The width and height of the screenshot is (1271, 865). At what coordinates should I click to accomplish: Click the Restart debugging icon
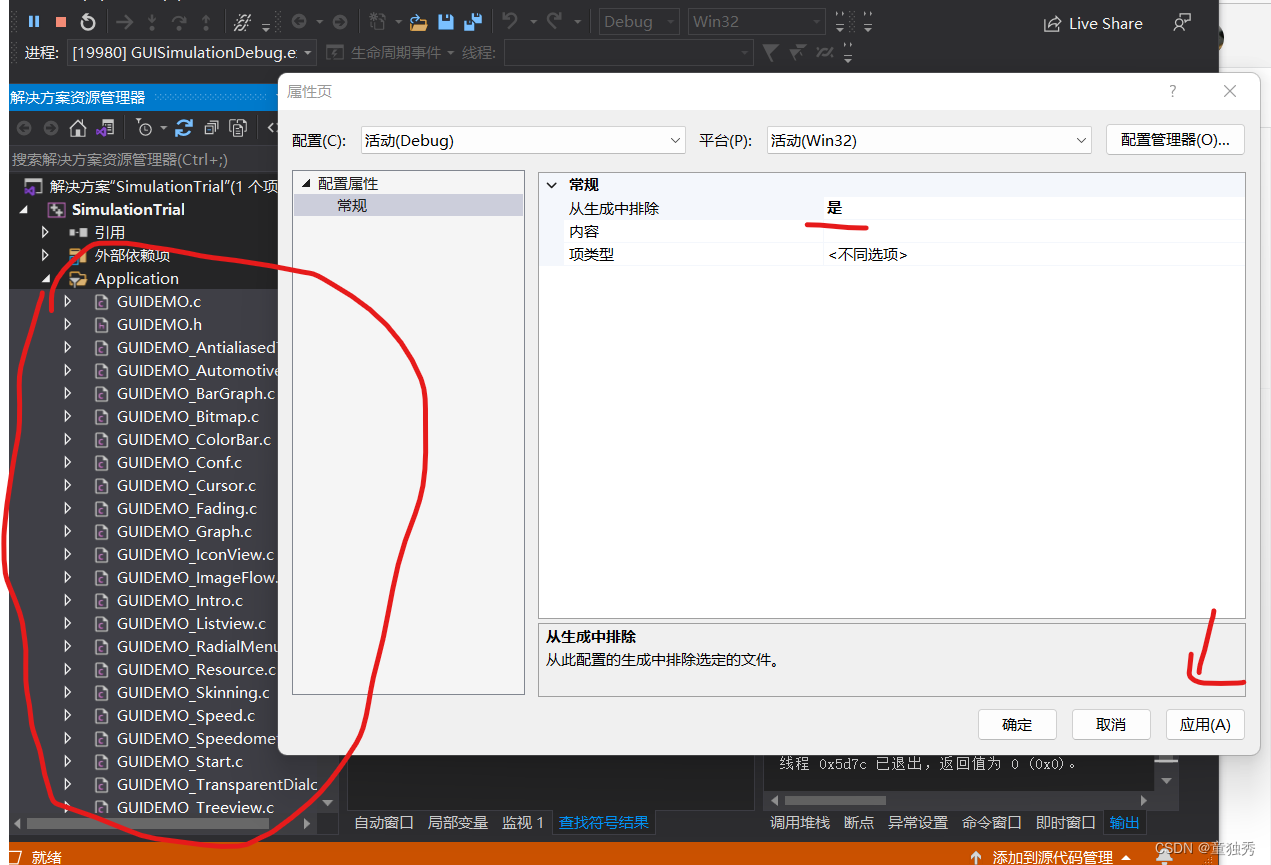pos(88,22)
